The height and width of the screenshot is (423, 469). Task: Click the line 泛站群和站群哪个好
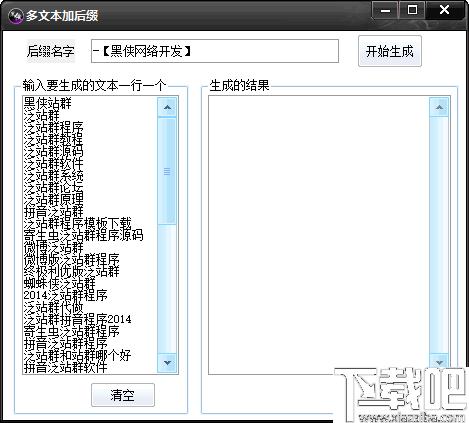tap(78, 356)
